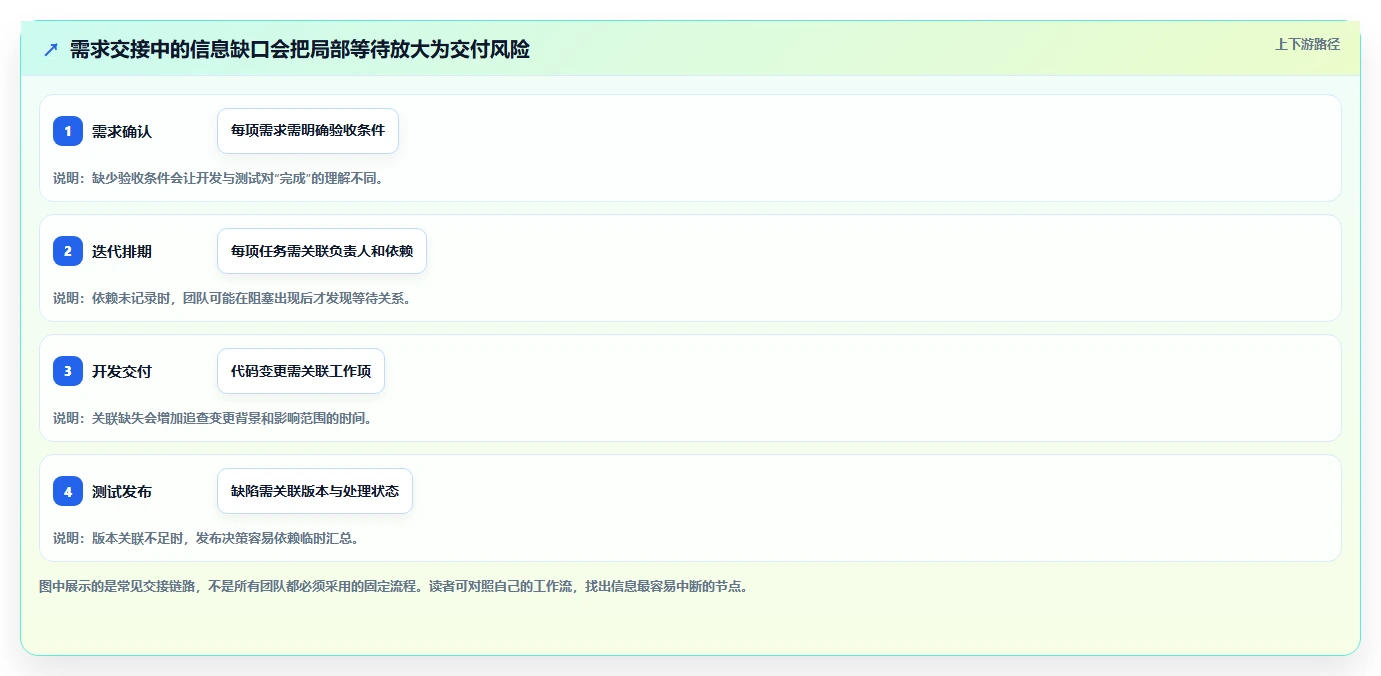The image size is (1381, 676).
Task: Click the 每项需求需明确验收条件 chip
Action: 308,131
